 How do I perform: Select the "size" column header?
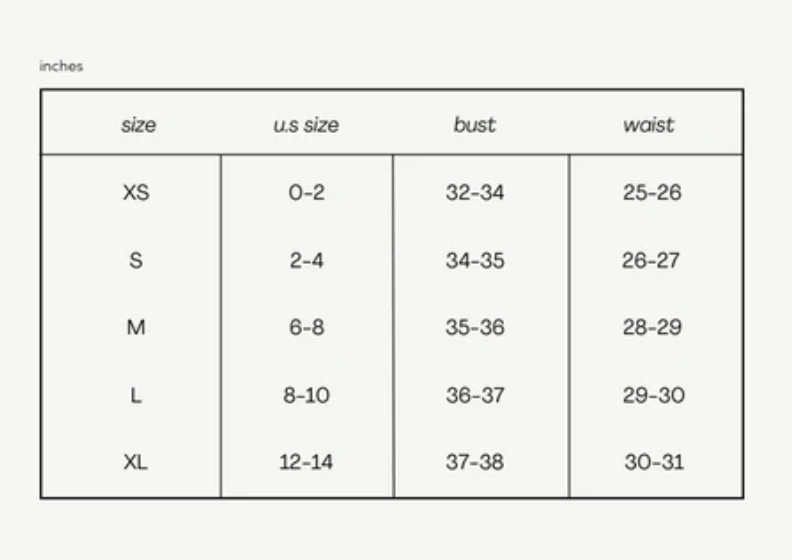coord(138,125)
